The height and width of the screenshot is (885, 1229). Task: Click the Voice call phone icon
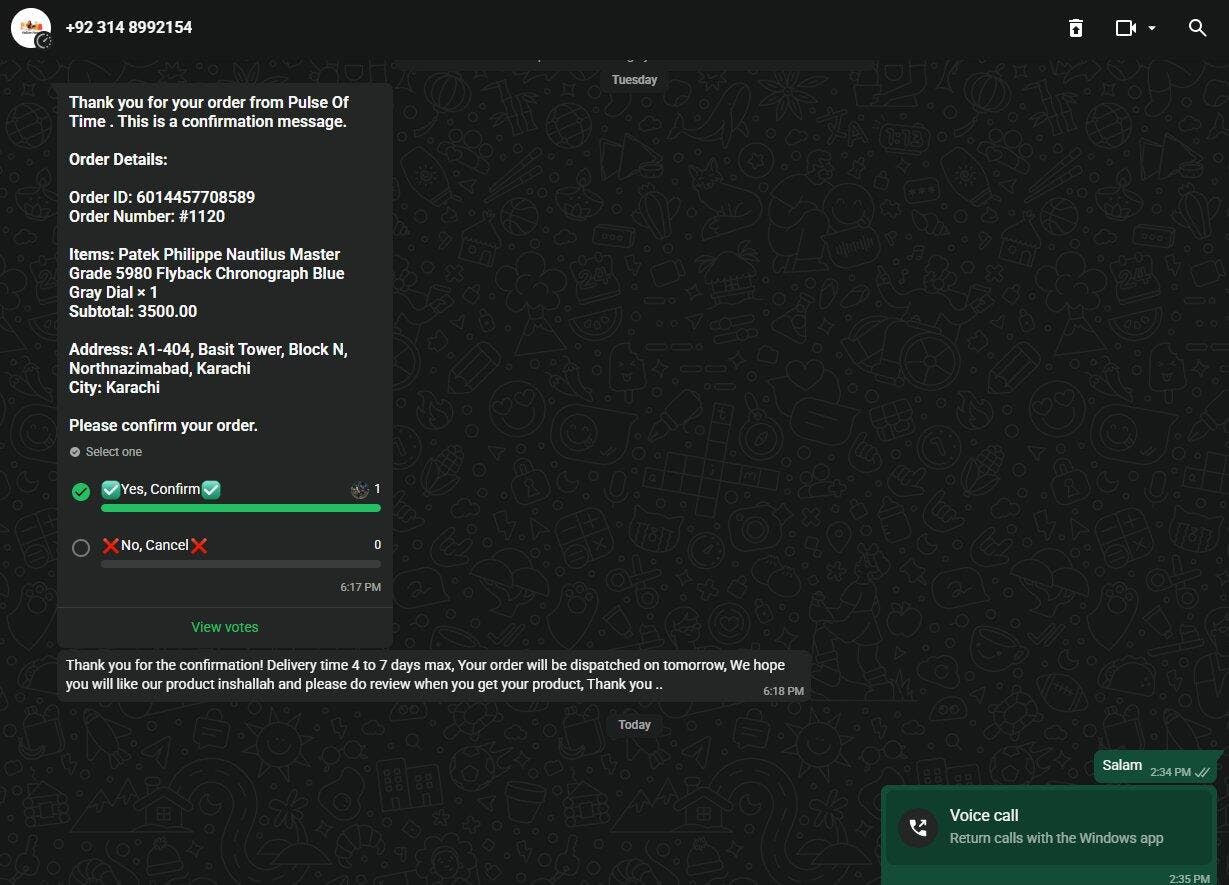pos(917,827)
